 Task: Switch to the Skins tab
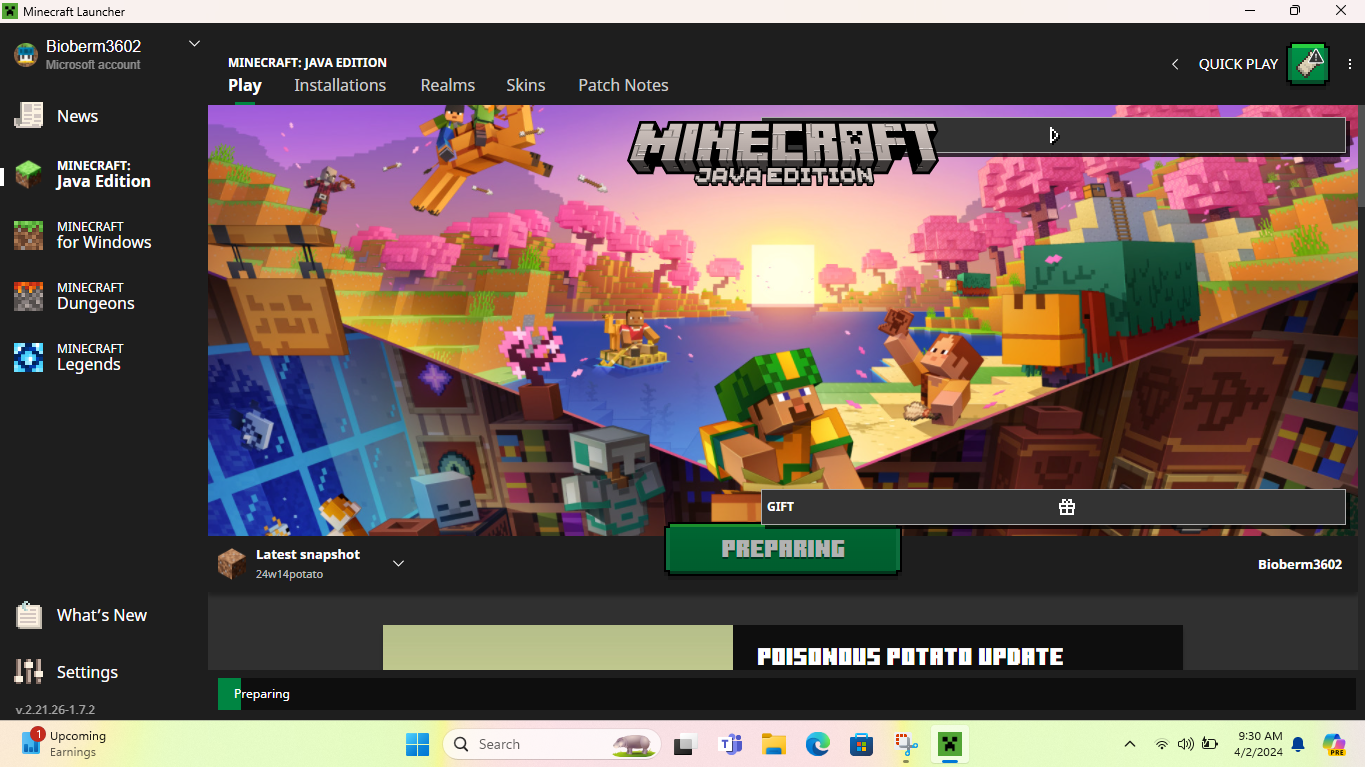click(x=525, y=86)
